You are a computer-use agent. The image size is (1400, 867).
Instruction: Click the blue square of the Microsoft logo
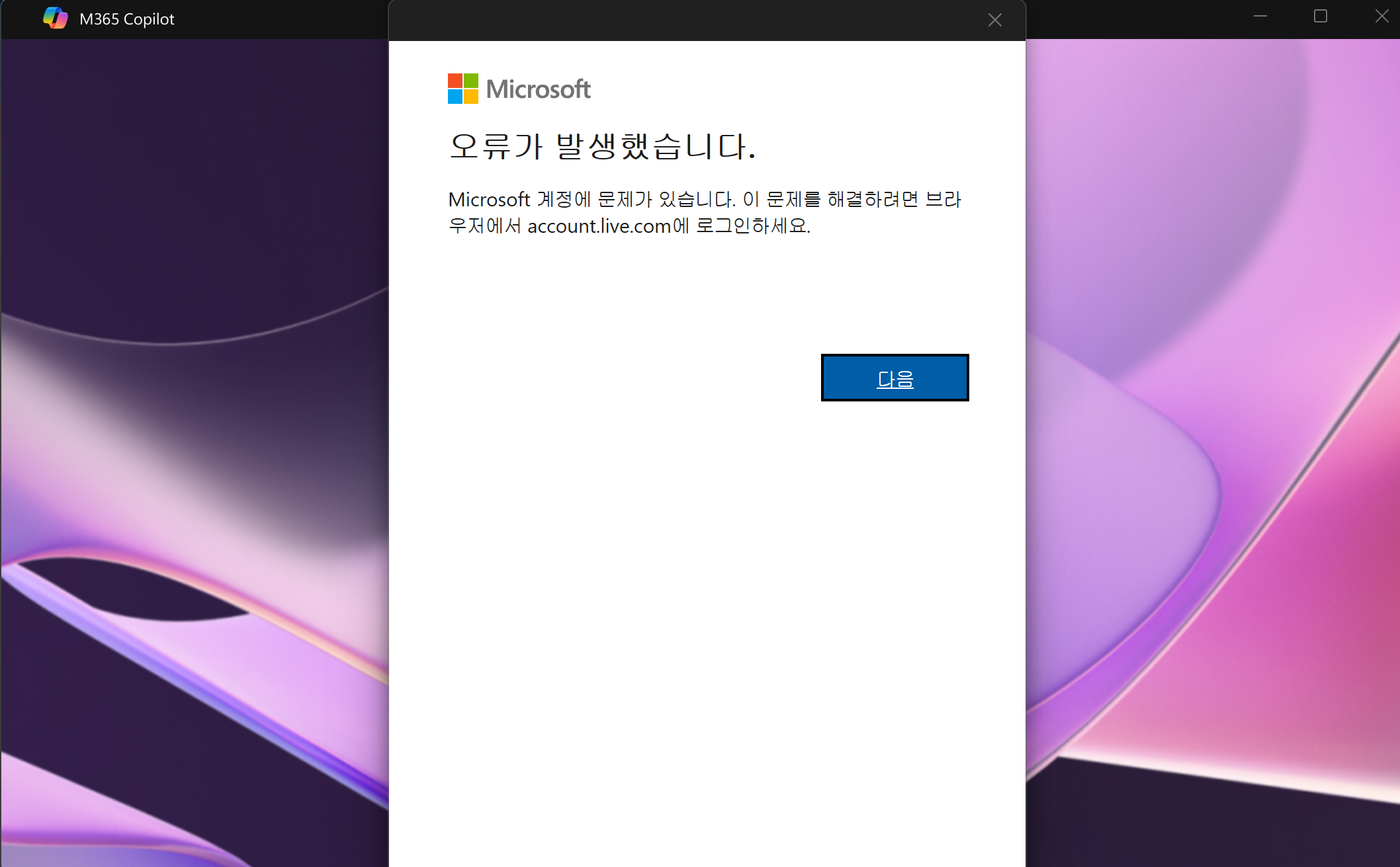point(456,96)
